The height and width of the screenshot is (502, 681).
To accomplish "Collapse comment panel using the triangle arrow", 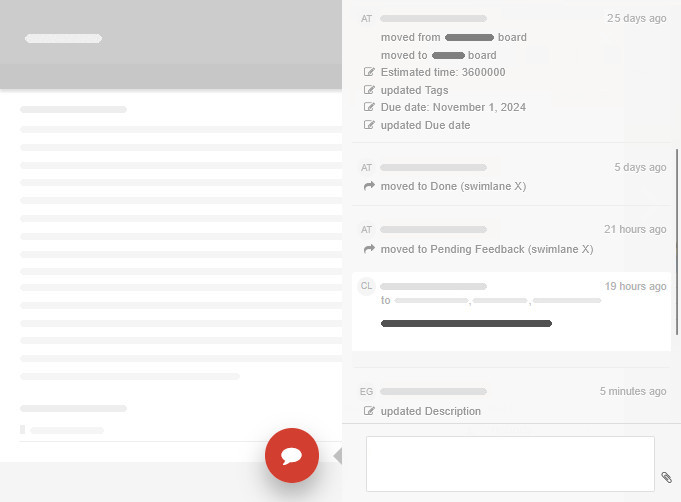I will pyautogui.click(x=337, y=456).
